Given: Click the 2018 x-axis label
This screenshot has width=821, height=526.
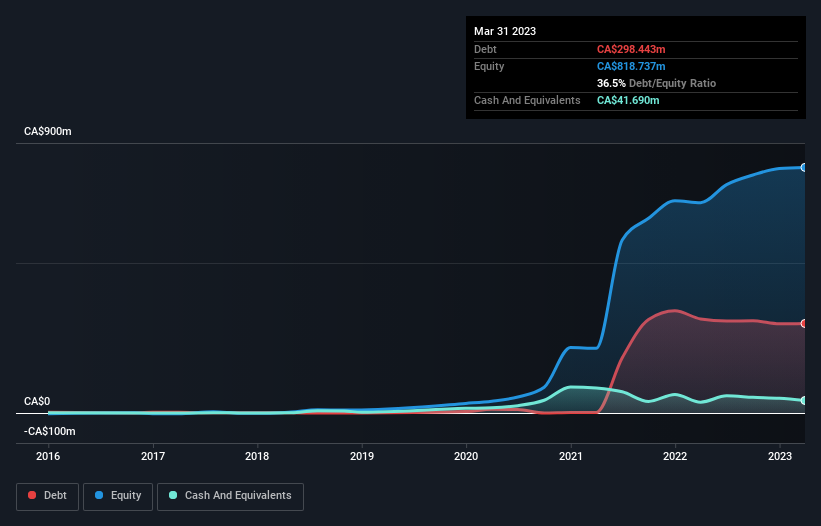Looking at the screenshot, I should click(x=257, y=456).
